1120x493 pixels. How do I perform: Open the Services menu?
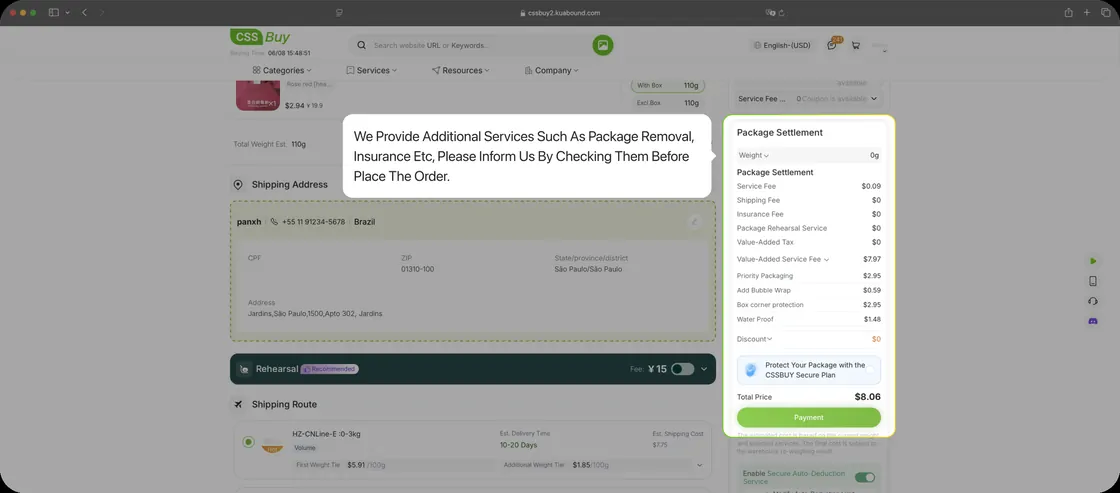click(371, 70)
